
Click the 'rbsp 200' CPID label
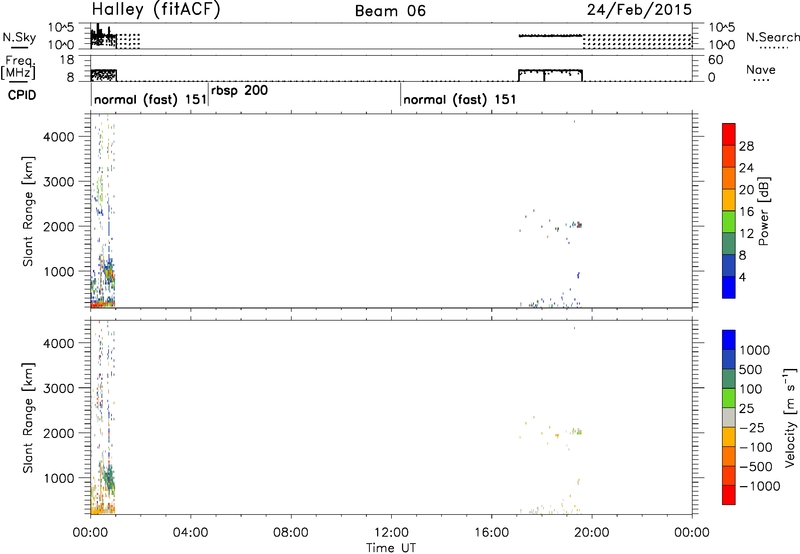239,91
